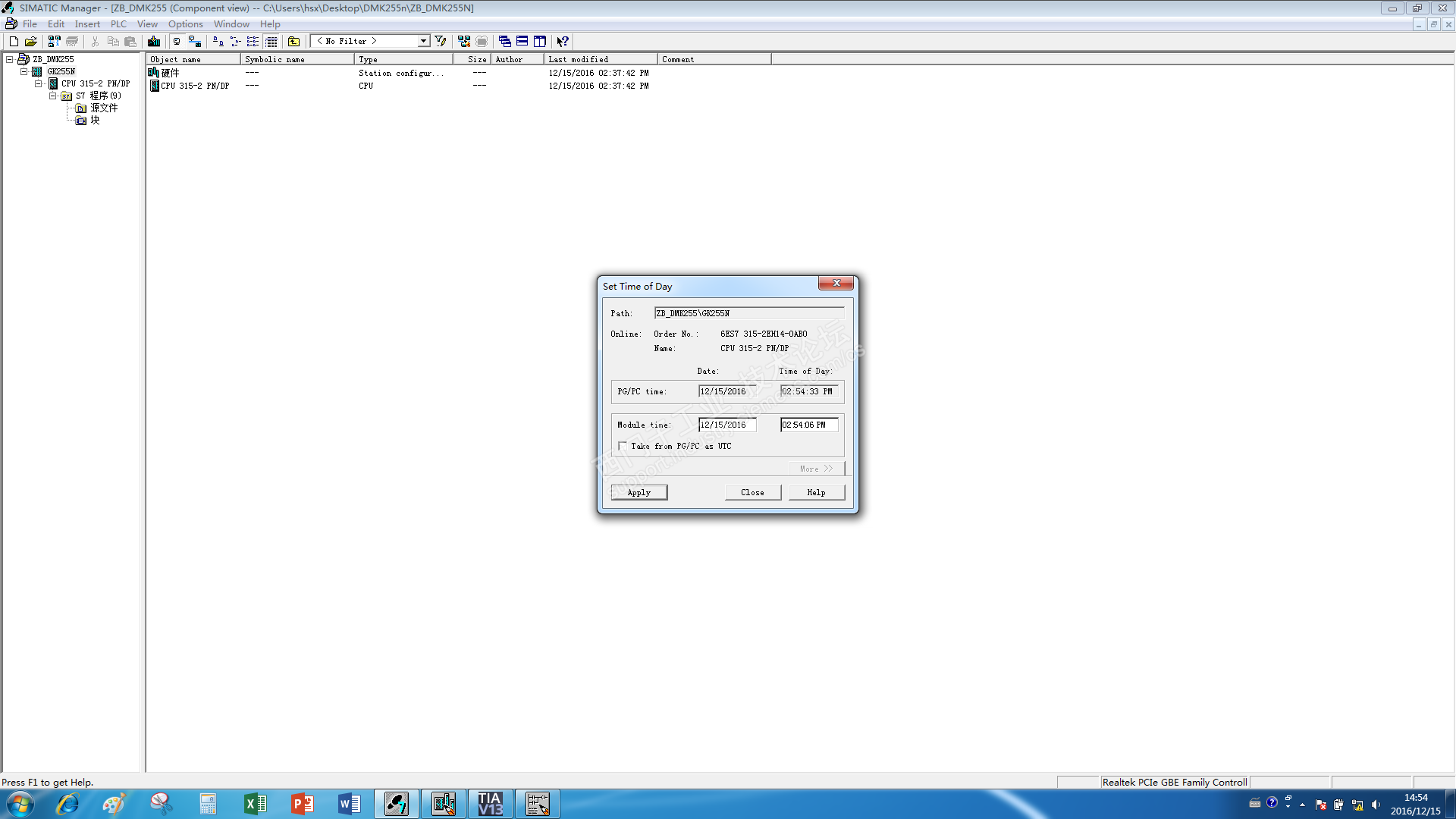Collapse the S7 程序(9) tree node
The image size is (1456, 819).
tap(53, 96)
